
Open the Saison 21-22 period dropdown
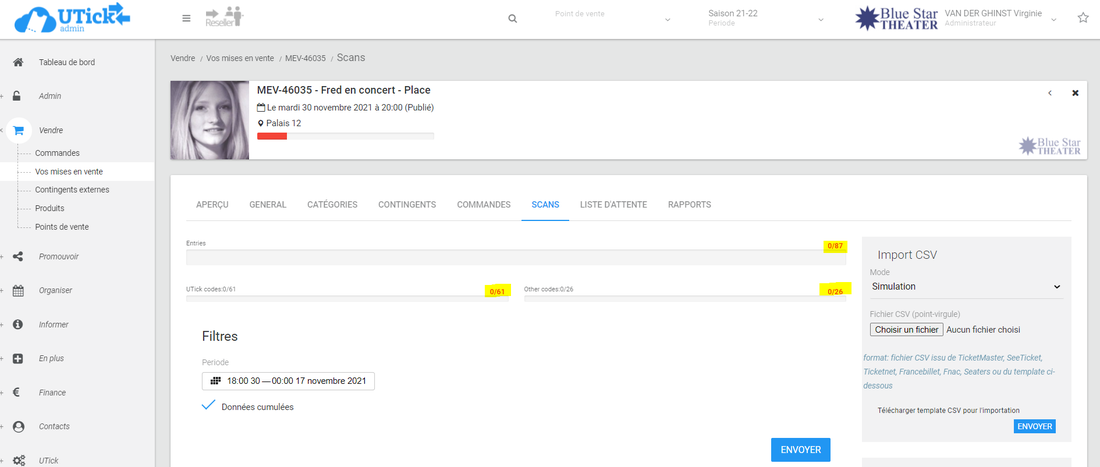click(765, 19)
